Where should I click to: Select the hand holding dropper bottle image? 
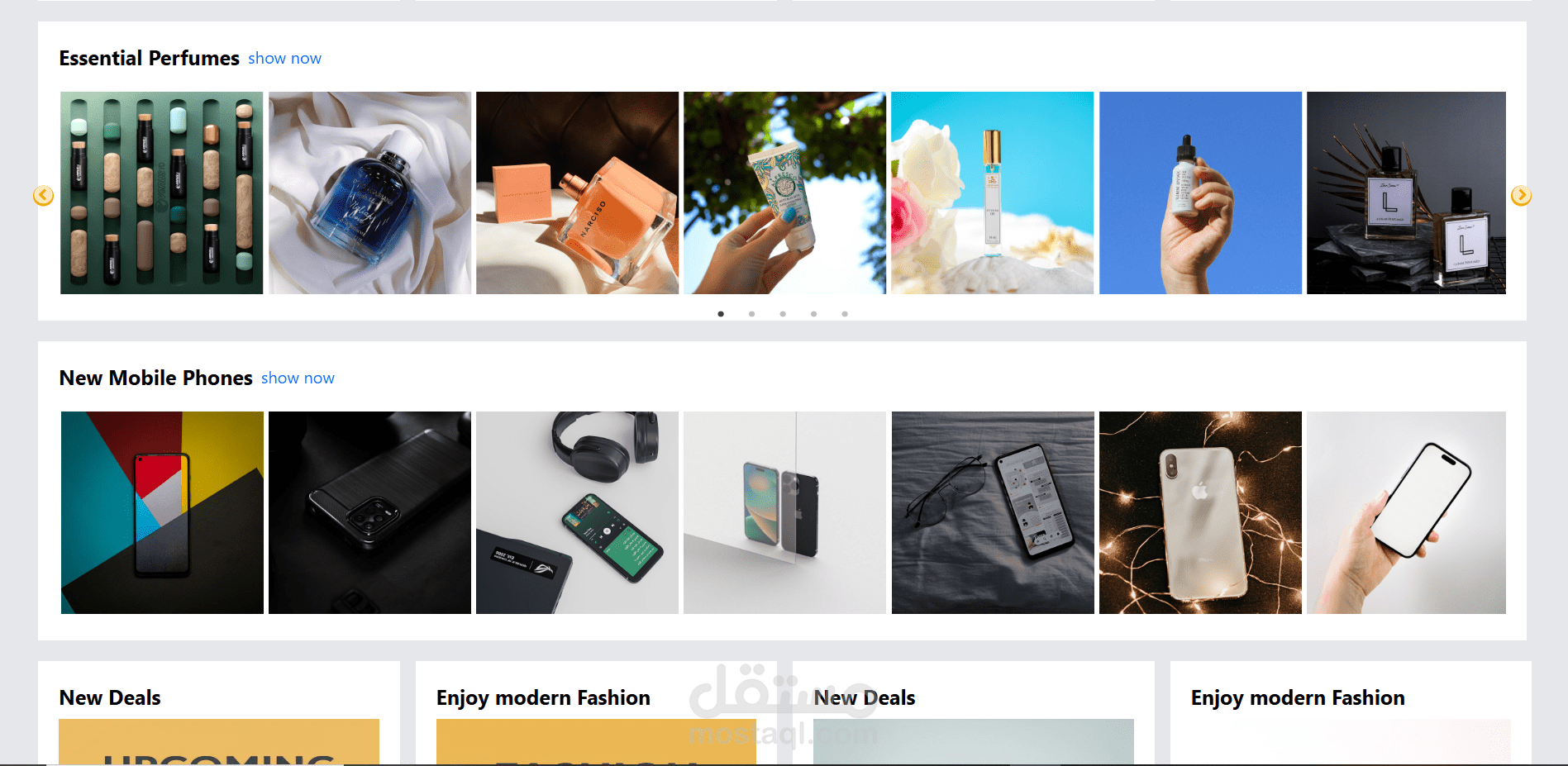1200,193
